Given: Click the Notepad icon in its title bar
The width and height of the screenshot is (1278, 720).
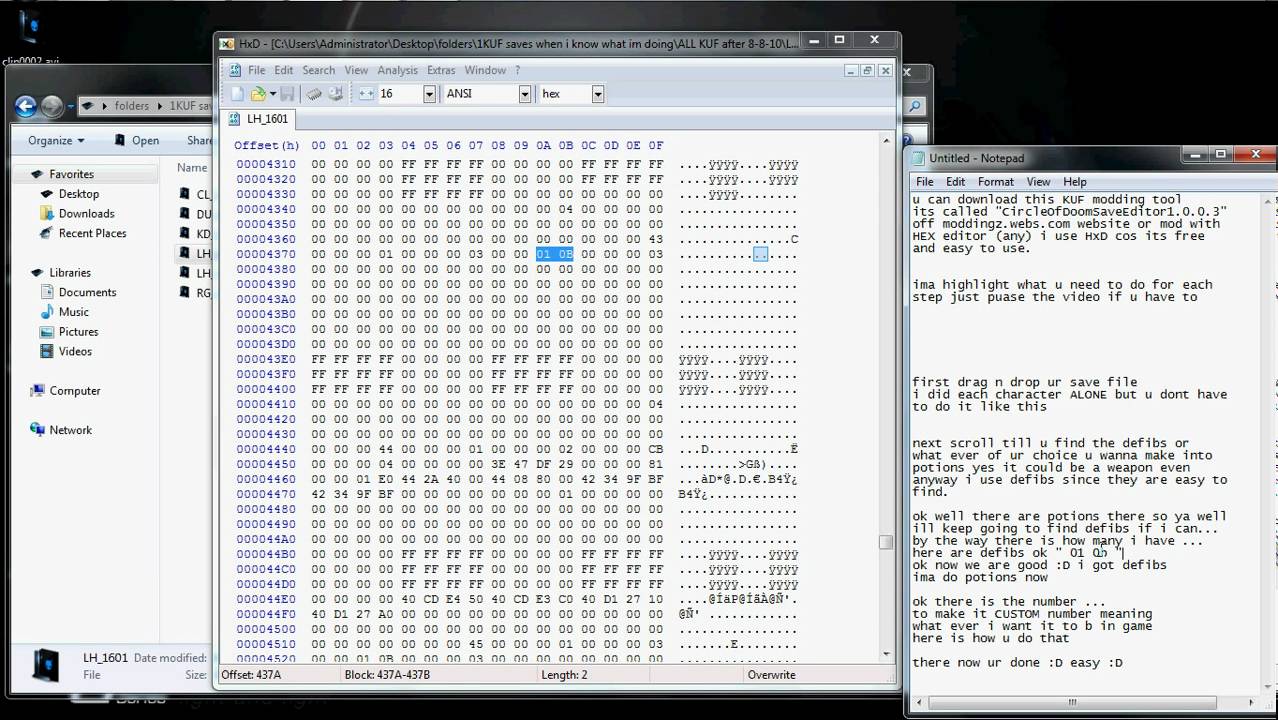Looking at the screenshot, I should pyautogui.click(x=918, y=158).
